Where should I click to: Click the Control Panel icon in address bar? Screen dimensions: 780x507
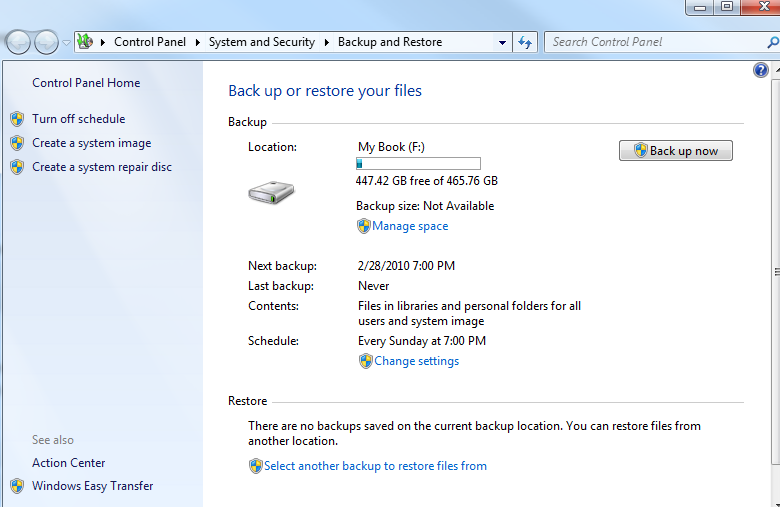86,42
